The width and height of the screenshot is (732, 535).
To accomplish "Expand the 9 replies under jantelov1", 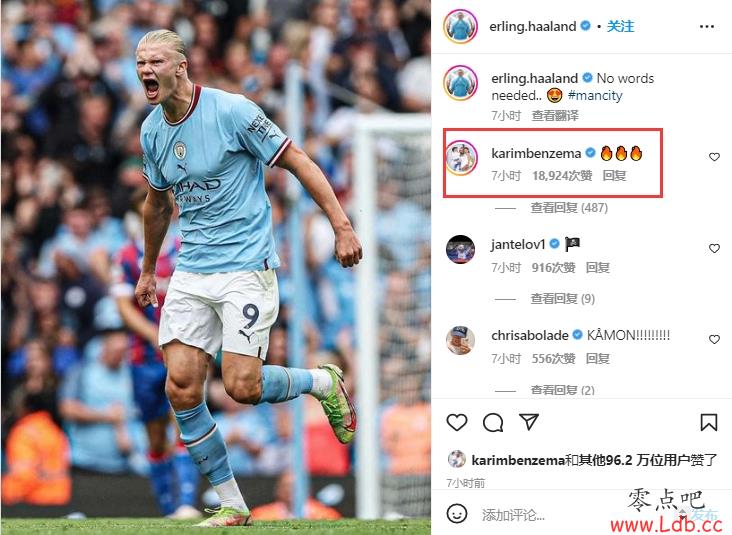I will click(562, 298).
